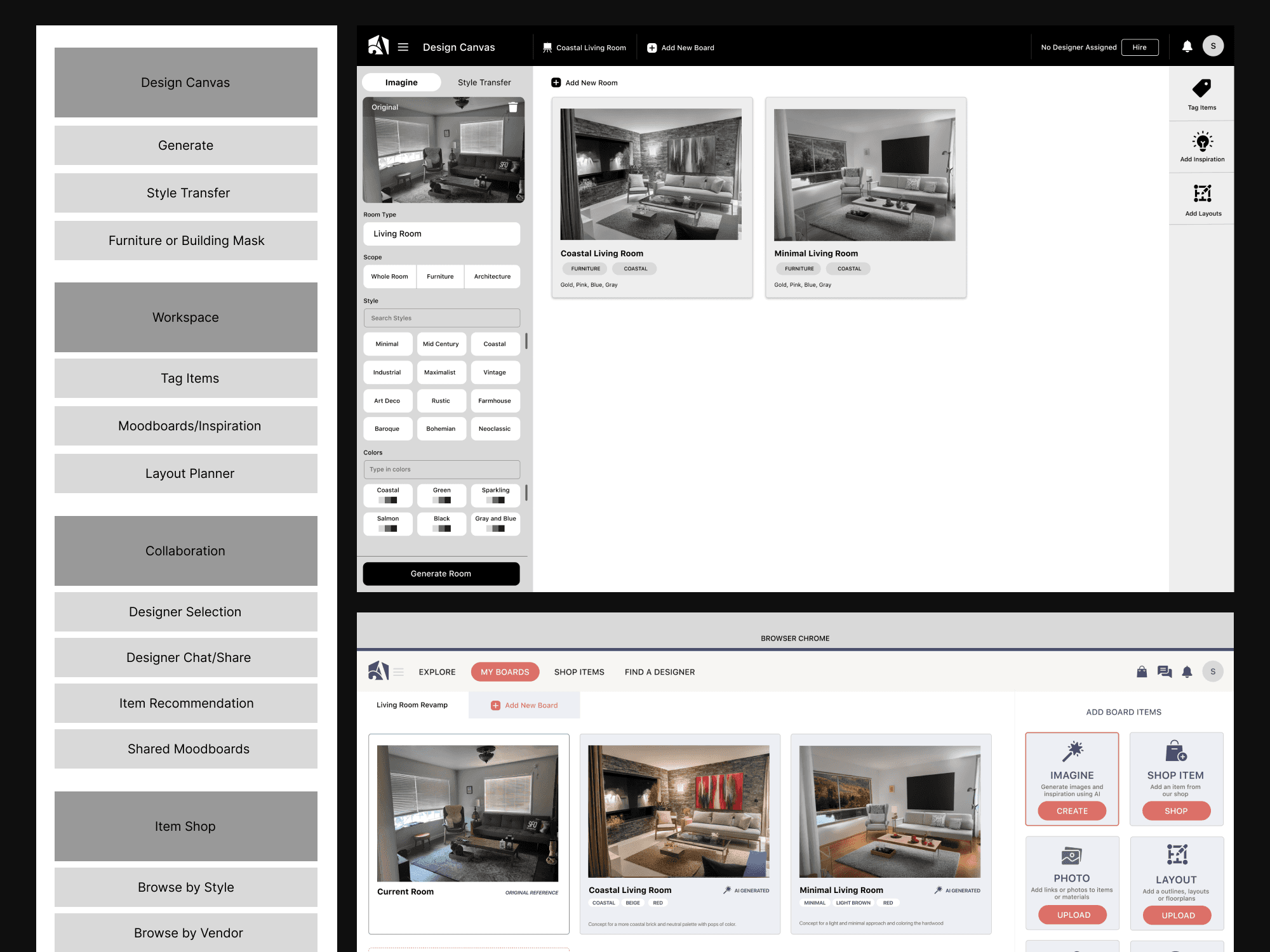
Task: Open the Search Styles combo box
Action: coord(441,318)
